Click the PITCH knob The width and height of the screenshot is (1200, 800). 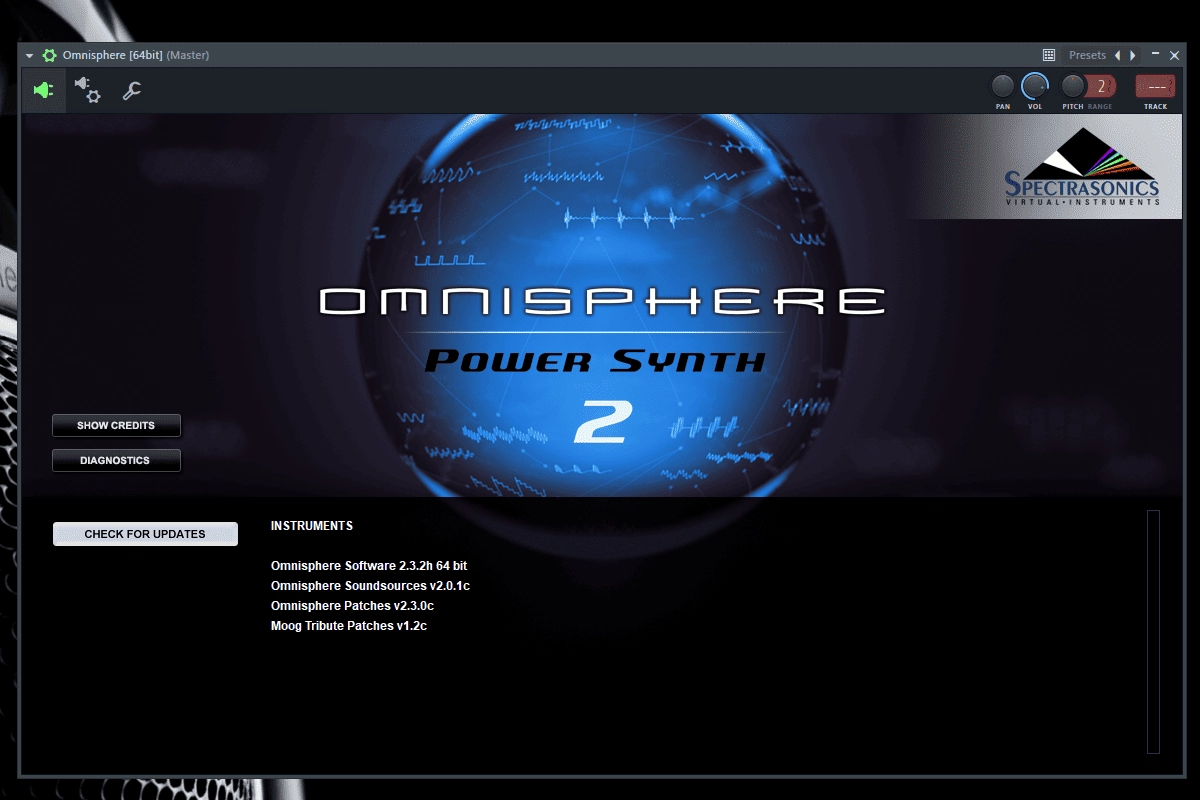1073,86
